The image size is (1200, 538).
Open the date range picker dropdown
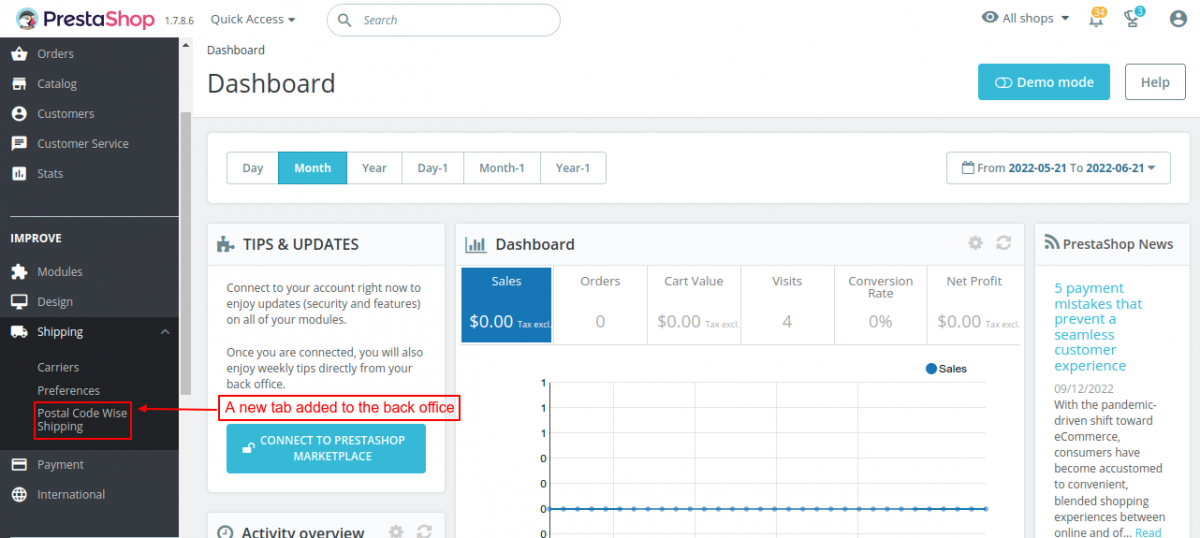pos(1058,168)
